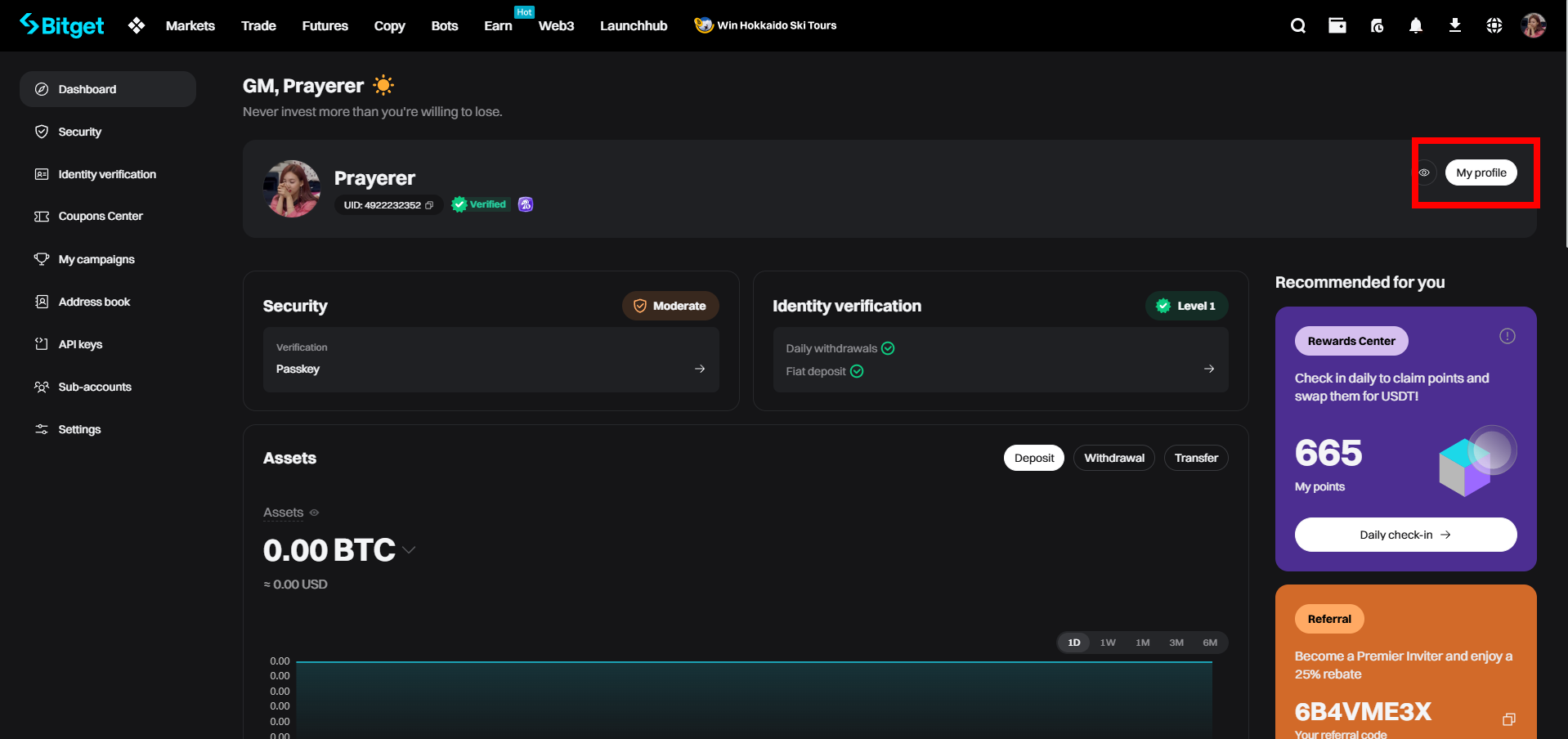1568x739 pixels.
Task: Copy referral code 6B4VME3X
Action: (1509, 719)
